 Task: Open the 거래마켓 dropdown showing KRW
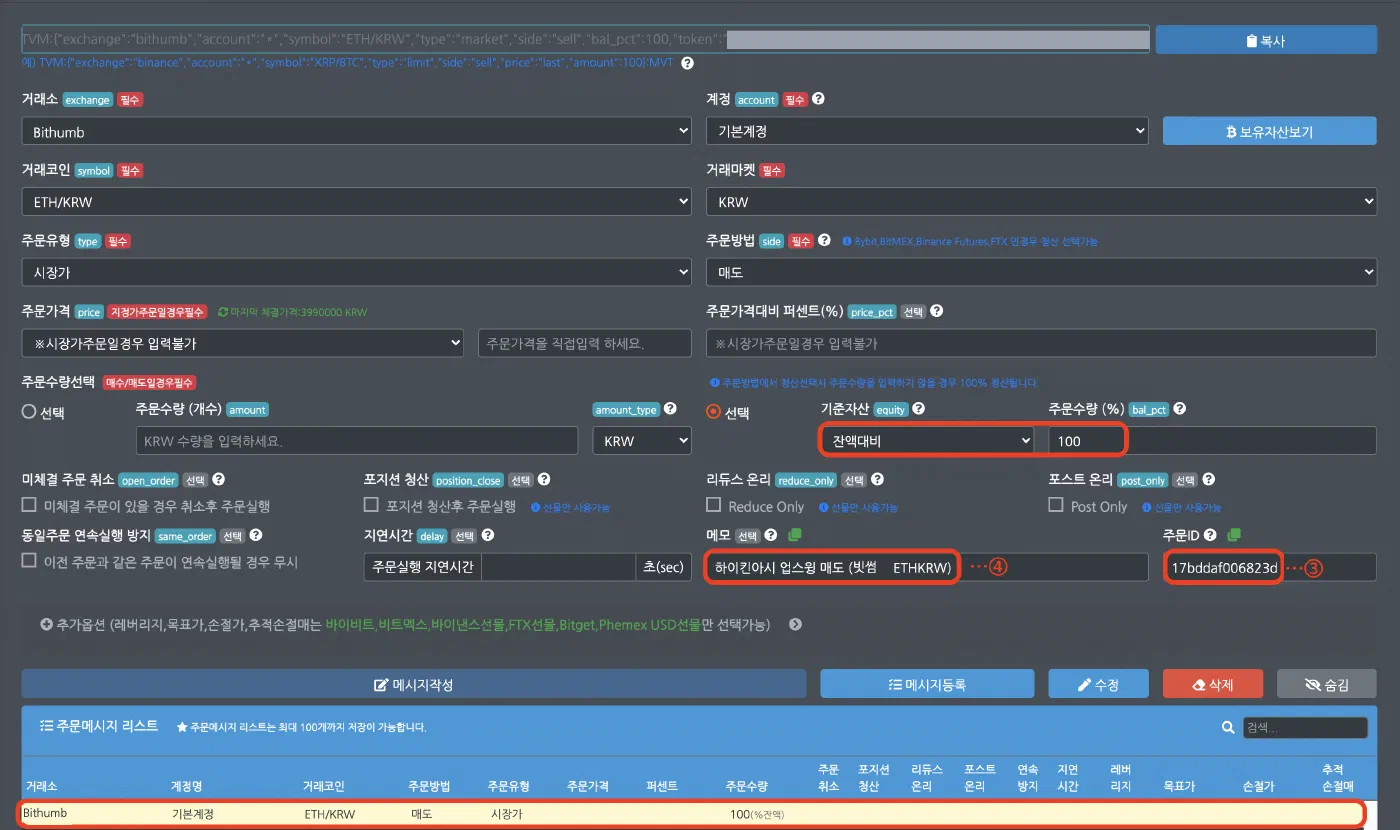pyautogui.click(x=1041, y=202)
